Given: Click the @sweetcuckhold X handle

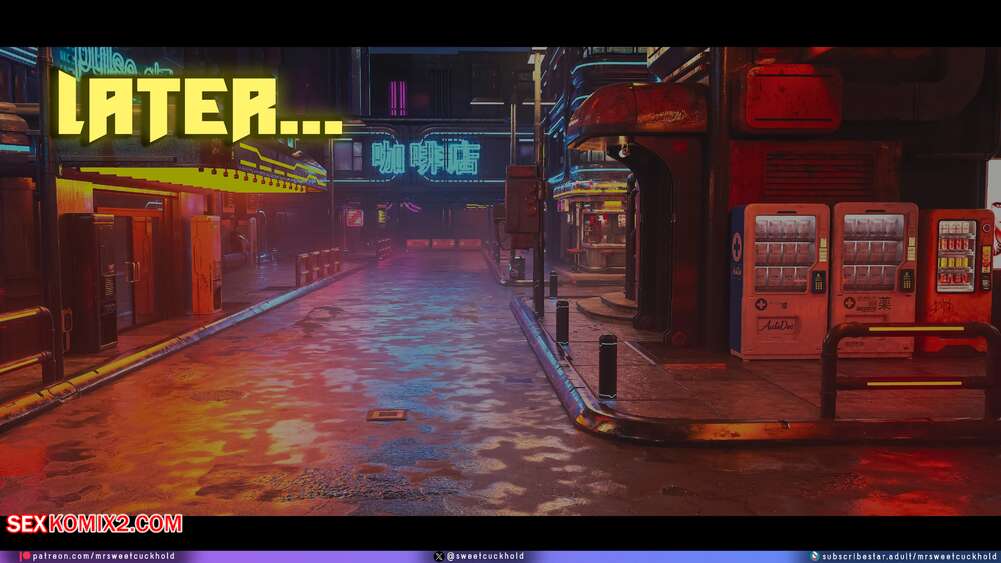Looking at the screenshot, I should click(x=485, y=556).
